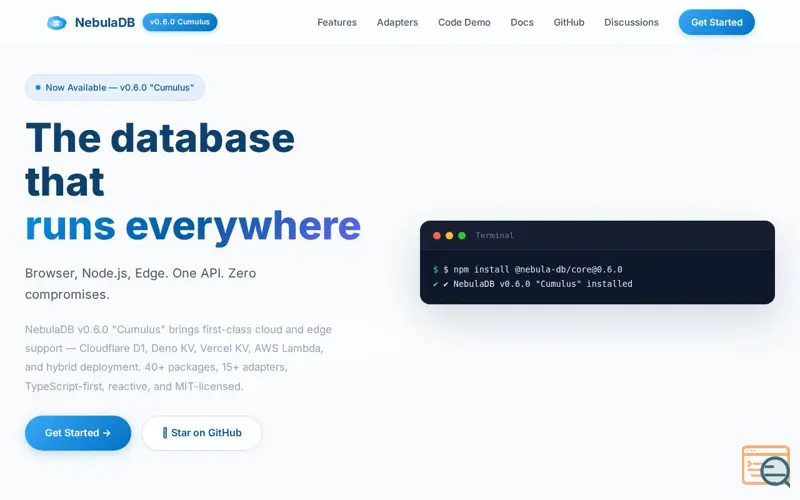Click the yellow terminal window dot
The image size is (800, 500).
tap(449, 235)
